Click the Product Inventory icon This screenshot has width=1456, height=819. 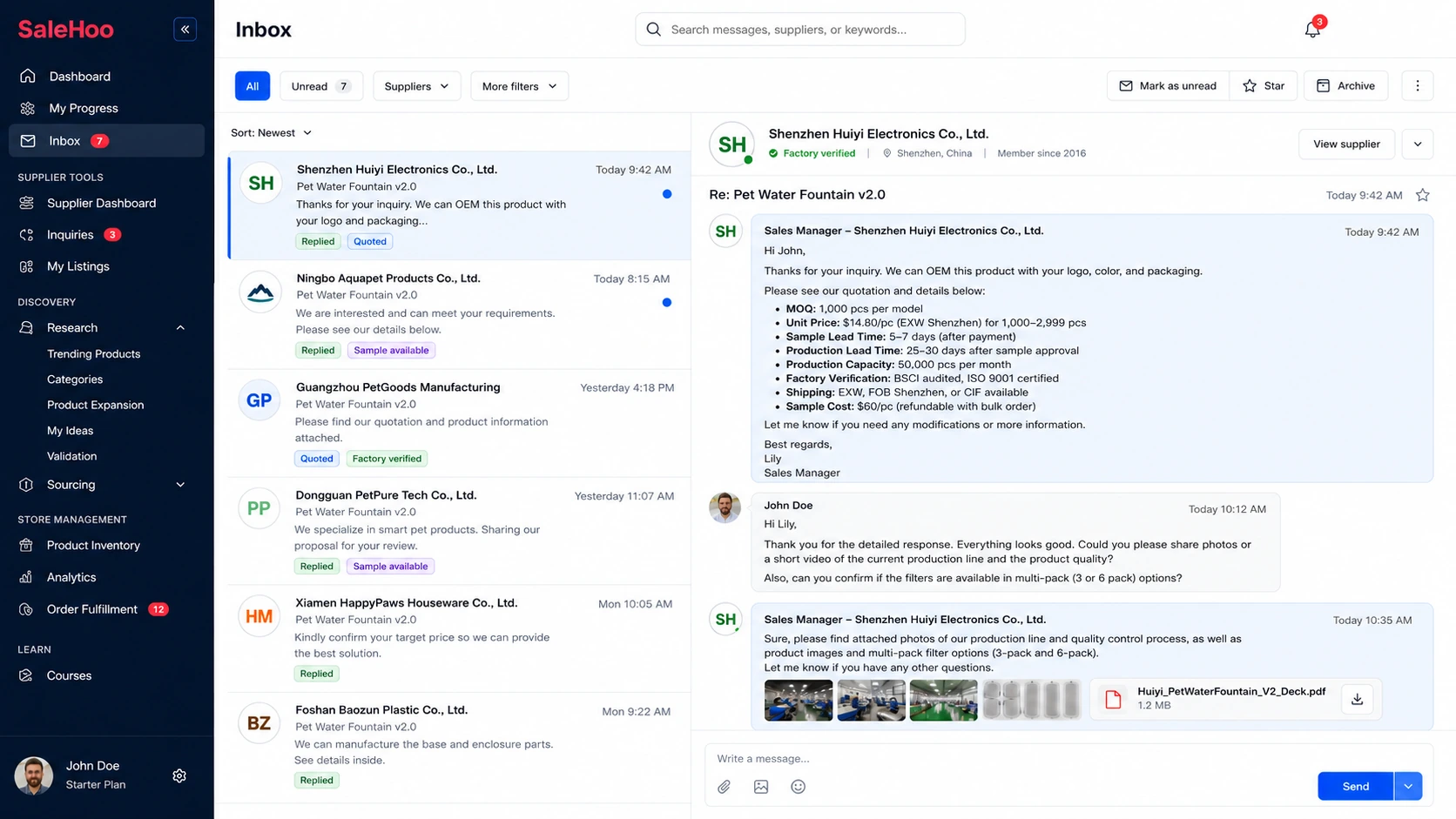pyautogui.click(x=26, y=546)
